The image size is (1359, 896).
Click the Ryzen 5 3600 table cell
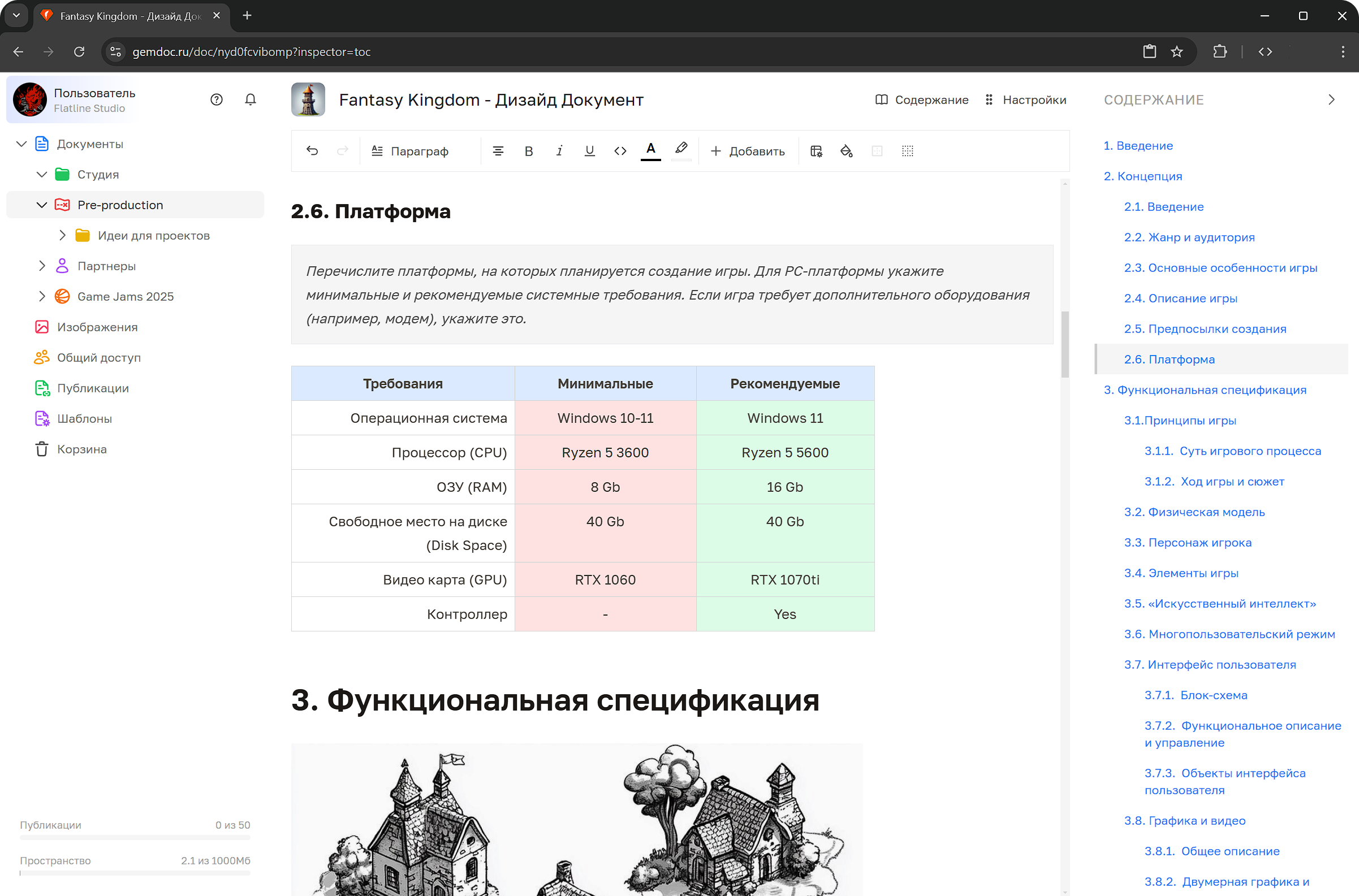click(x=606, y=453)
